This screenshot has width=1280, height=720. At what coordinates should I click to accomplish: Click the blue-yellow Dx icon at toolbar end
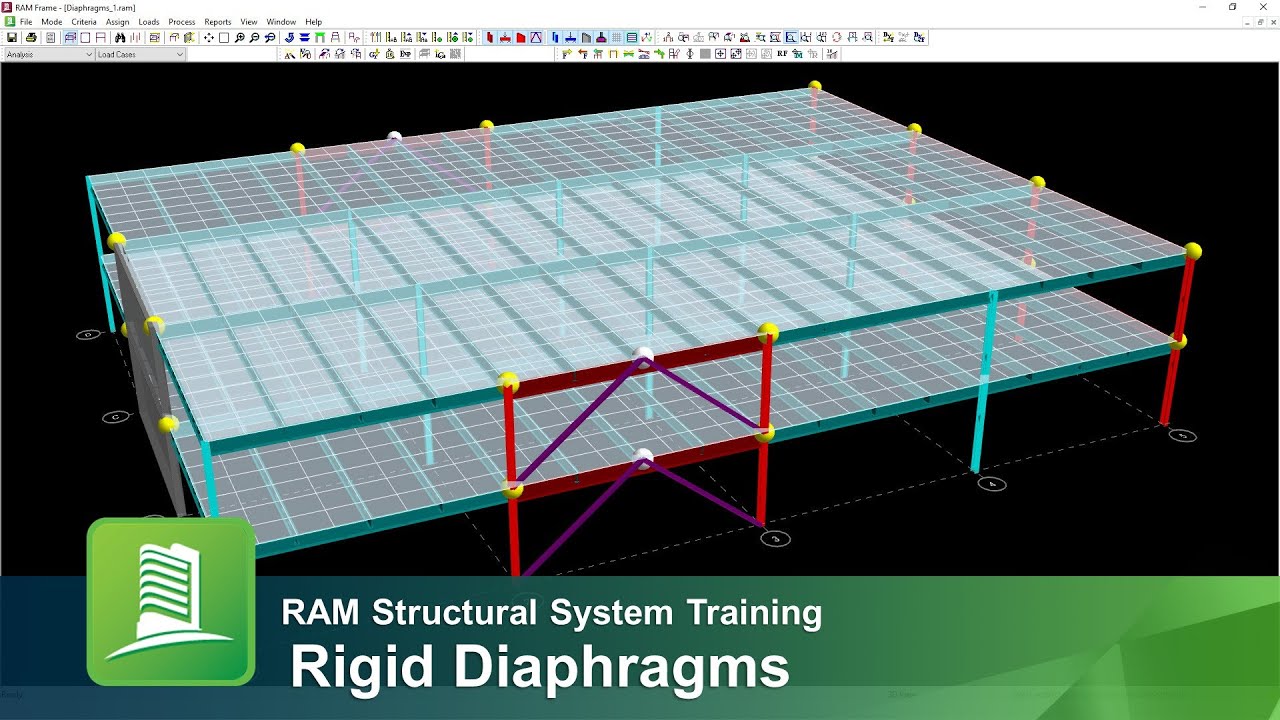click(x=919, y=38)
